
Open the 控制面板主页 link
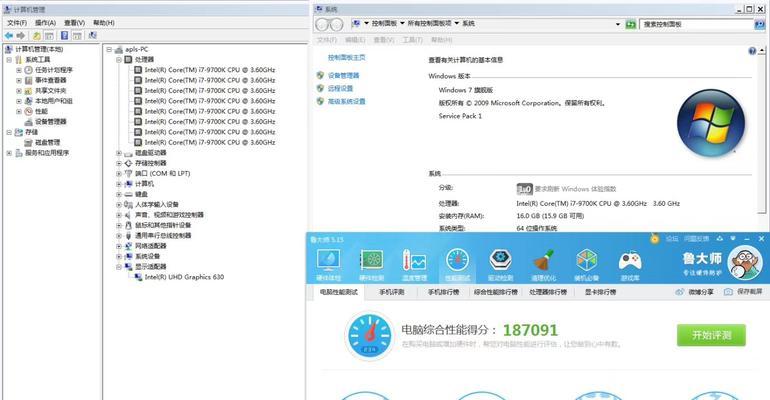click(x=347, y=57)
